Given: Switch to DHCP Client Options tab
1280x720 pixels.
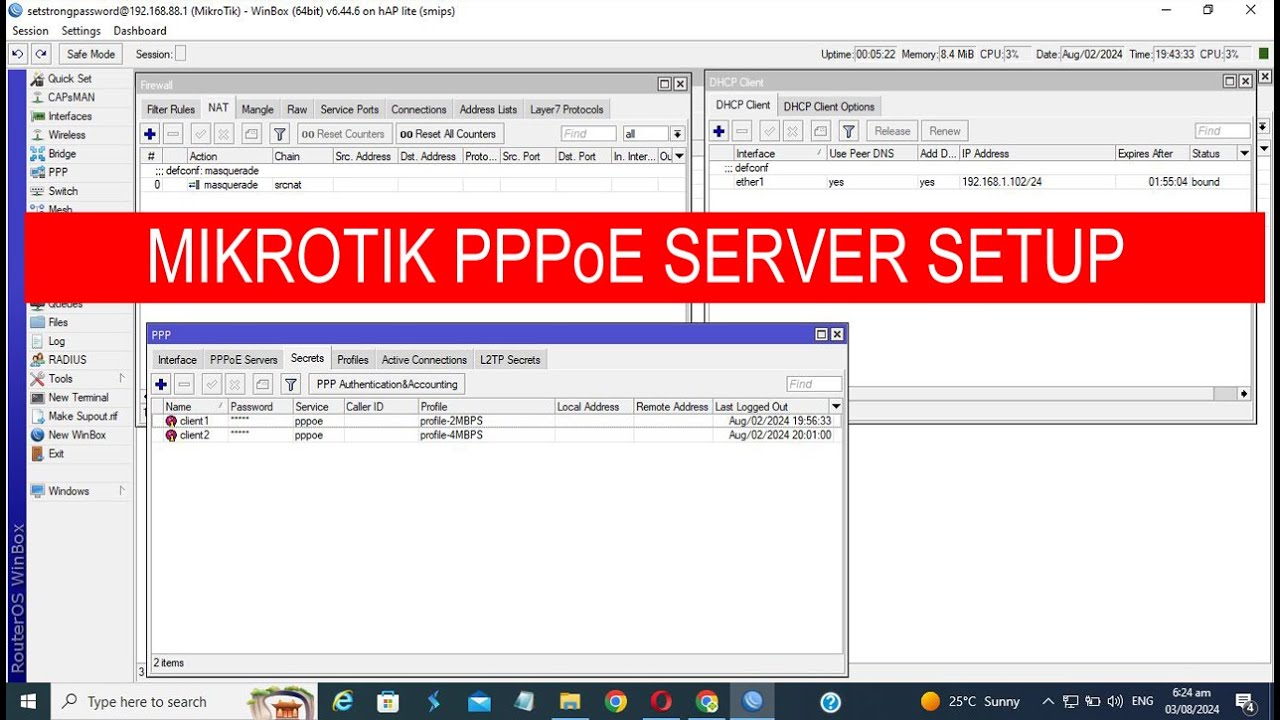Looking at the screenshot, I should (829, 107).
